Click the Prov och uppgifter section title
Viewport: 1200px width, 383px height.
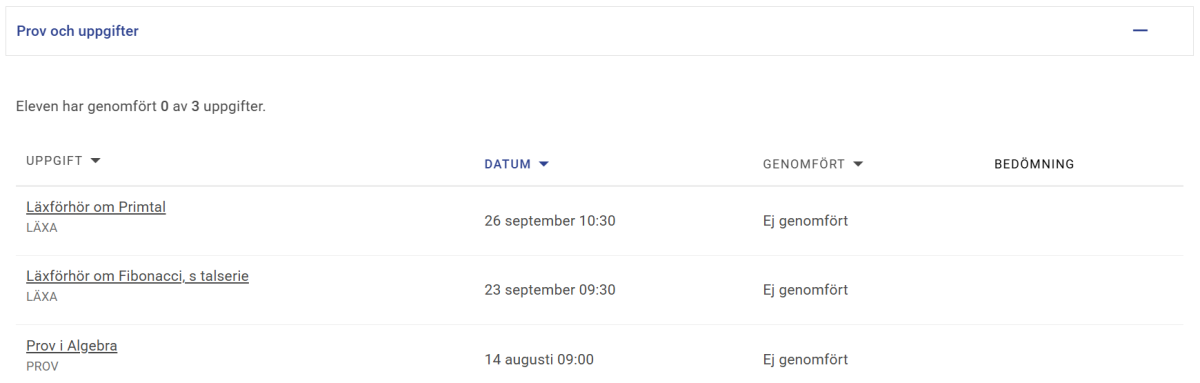[78, 31]
